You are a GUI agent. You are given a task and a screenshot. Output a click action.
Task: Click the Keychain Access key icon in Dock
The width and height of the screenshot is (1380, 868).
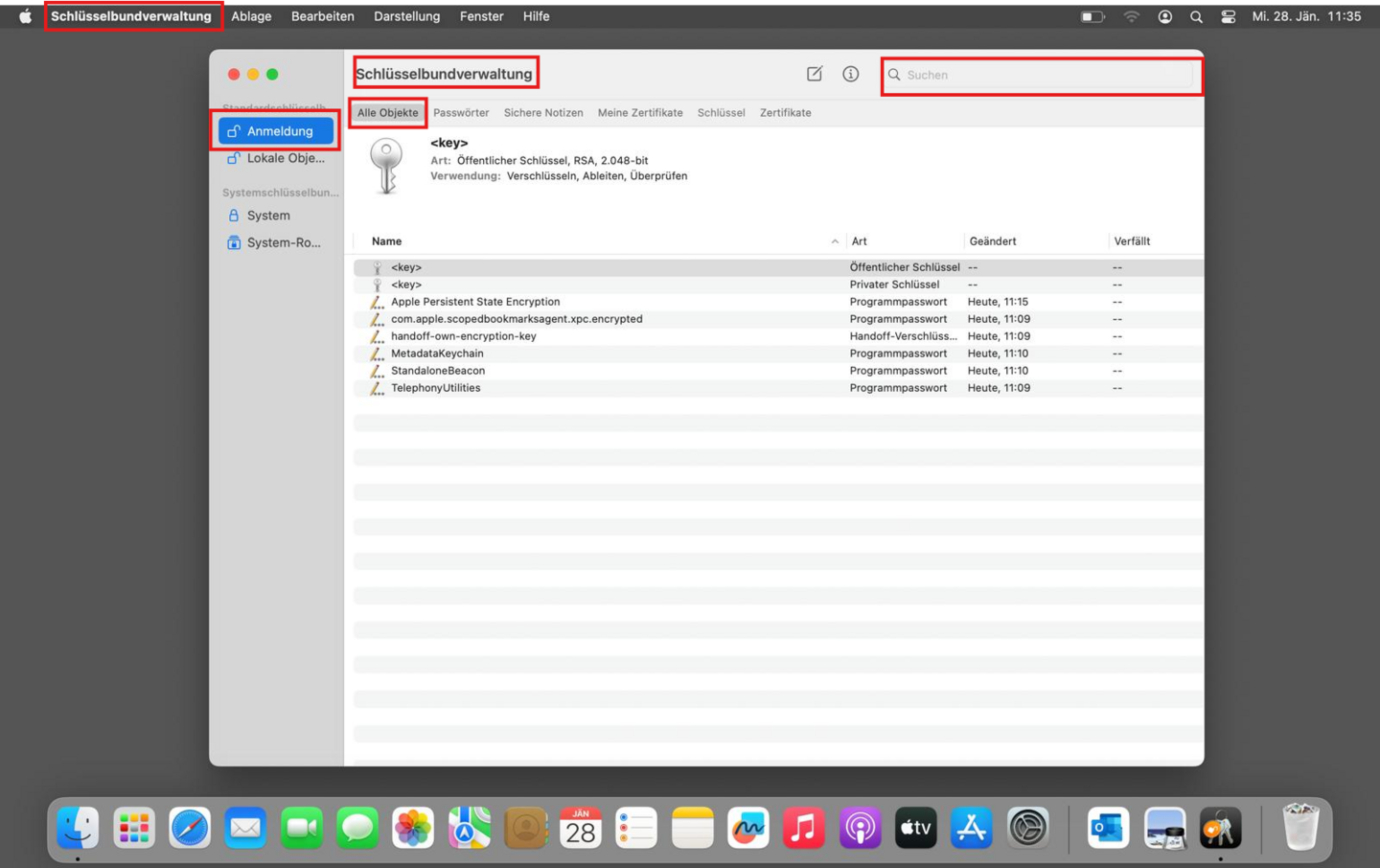pyautogui.click(x=1220, y=827)
